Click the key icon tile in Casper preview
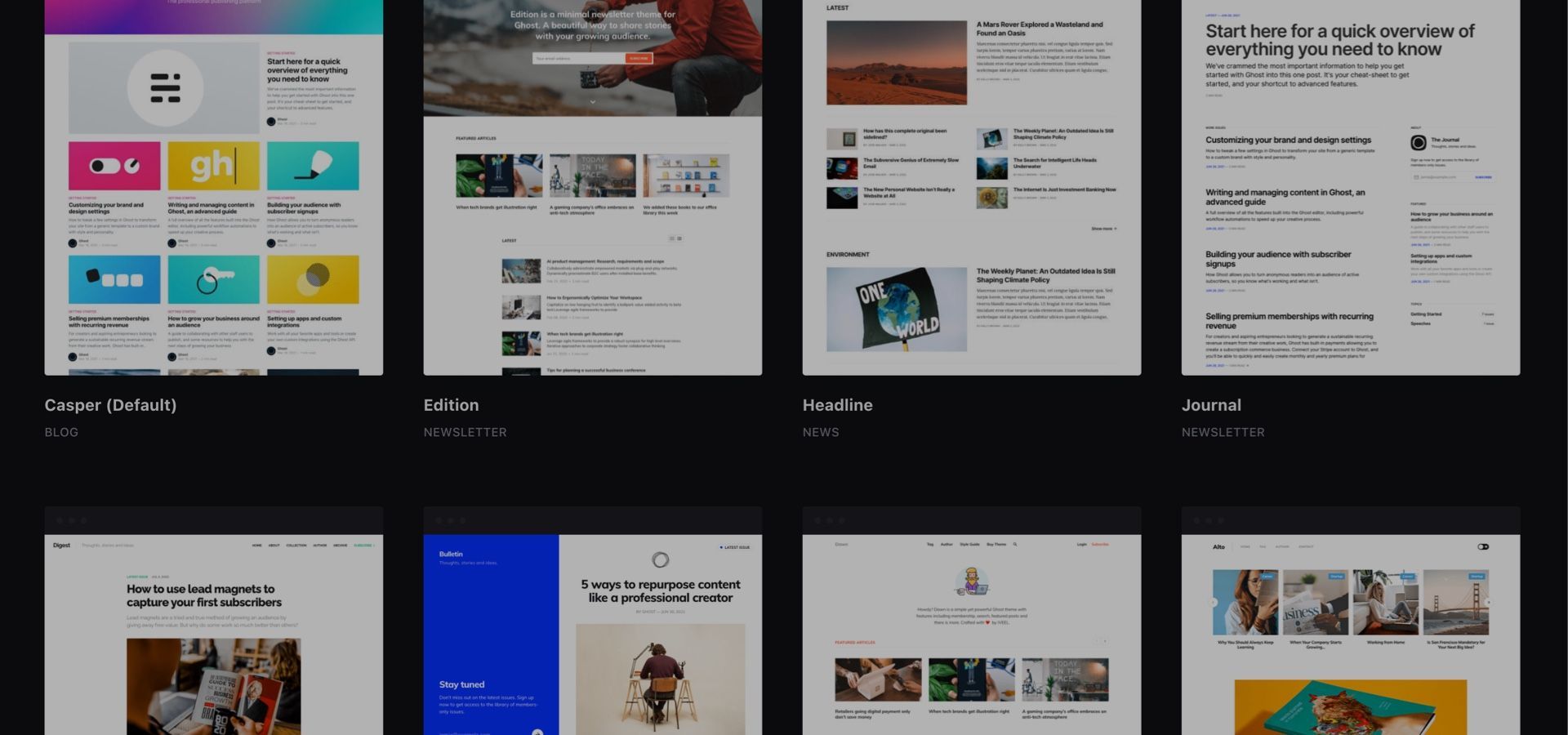This screenshot has width=1568, height=735. [213, 279]
